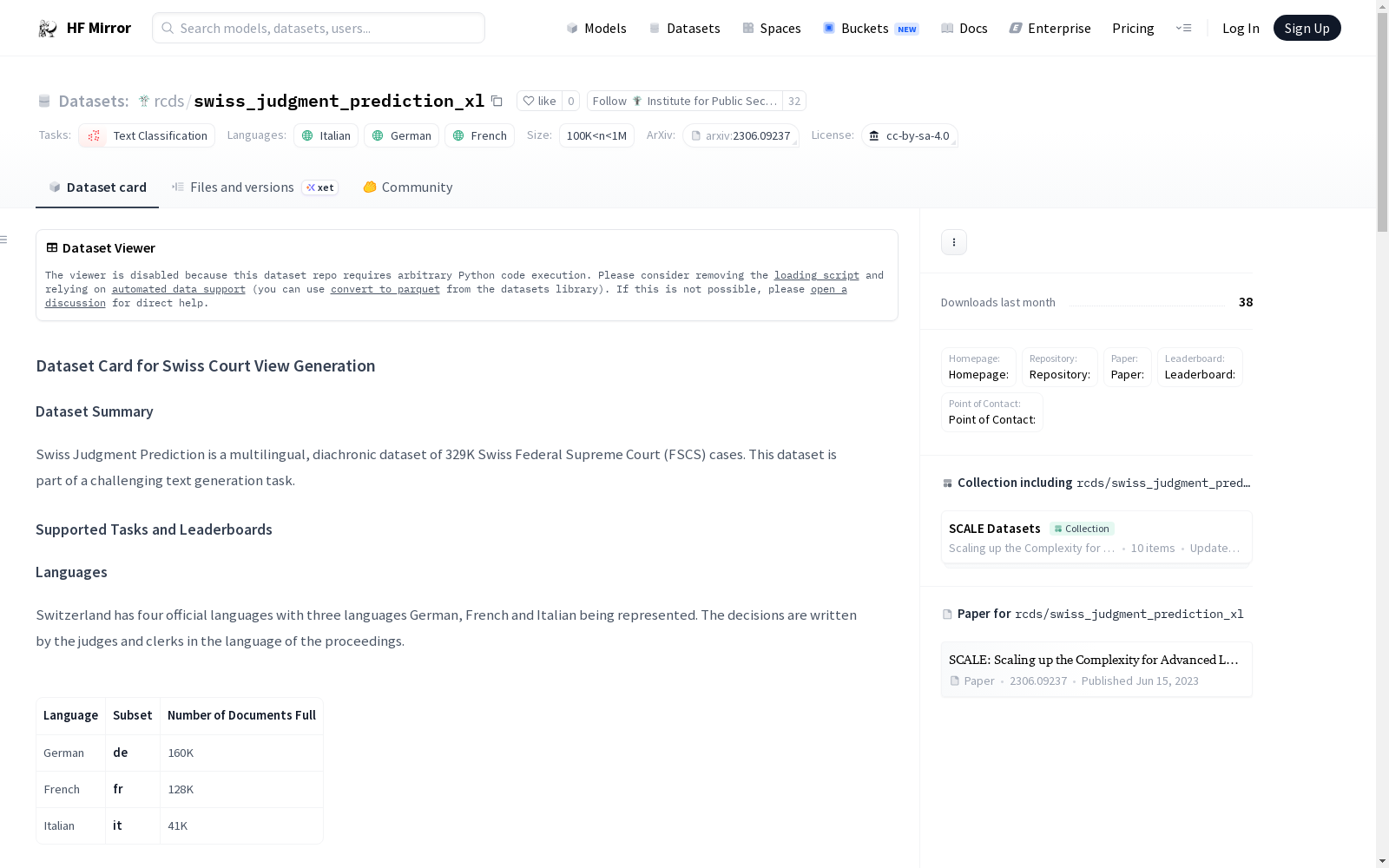1389x868 pixels.
Task: Open the automated data support link
Action: pyautogui.click(x=179, y=289)
